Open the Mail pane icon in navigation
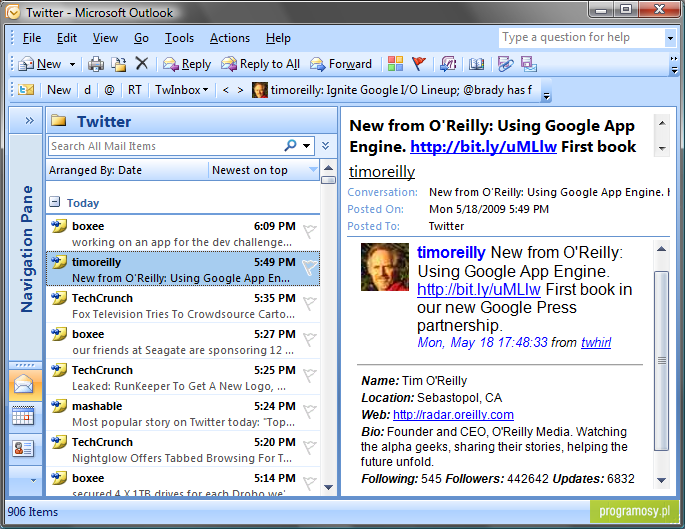685x529 pixels. (x=24, y=385)
